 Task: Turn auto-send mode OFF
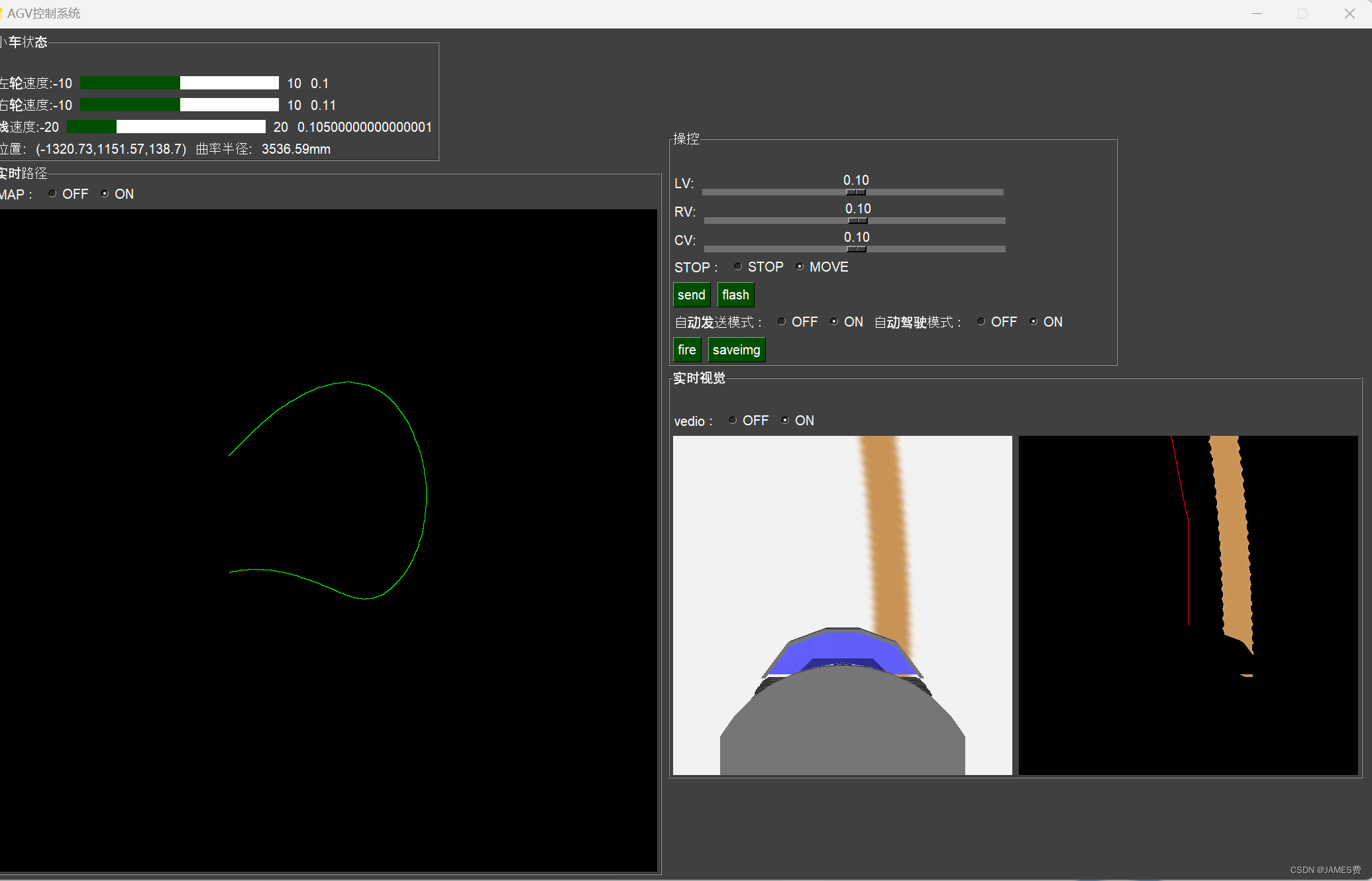(782, 322)
